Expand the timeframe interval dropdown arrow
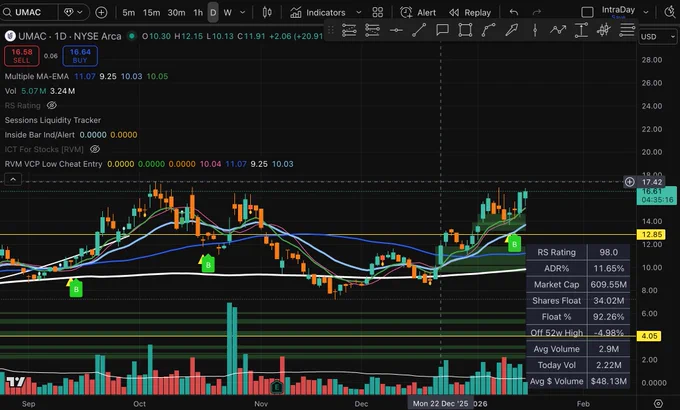Screen dimensions: 680x410 (x=242, y=13)
